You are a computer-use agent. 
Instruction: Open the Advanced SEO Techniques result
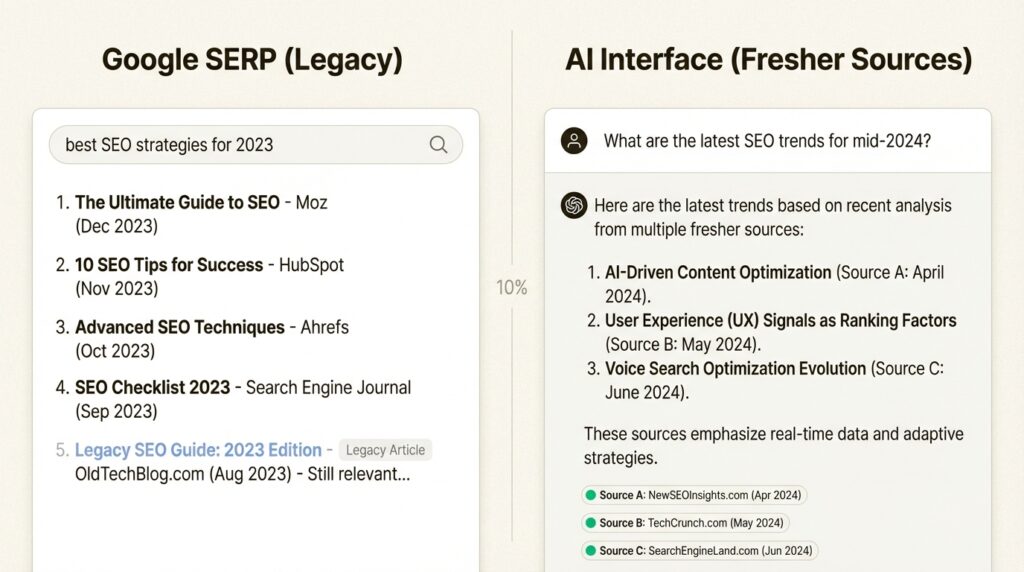(180, 327)
